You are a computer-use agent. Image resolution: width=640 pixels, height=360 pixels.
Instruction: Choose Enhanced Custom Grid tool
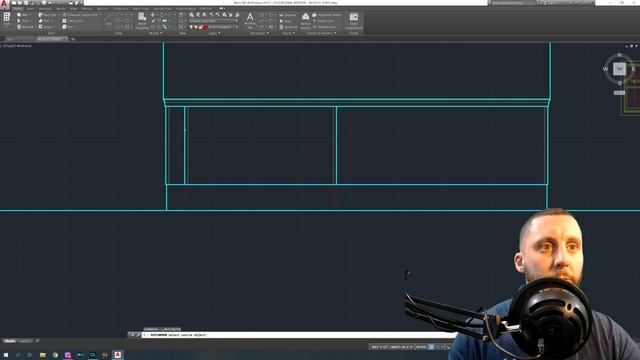80,15
